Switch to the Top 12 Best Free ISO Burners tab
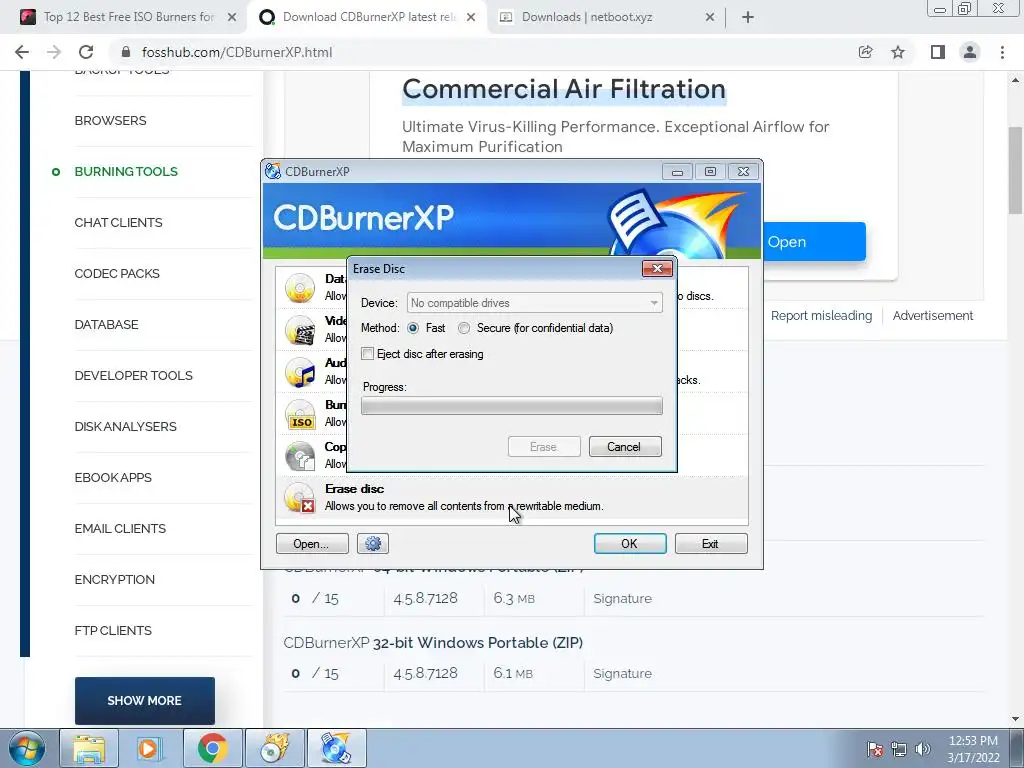Screen dimensions: 1024x768 [x=129, y=17]
